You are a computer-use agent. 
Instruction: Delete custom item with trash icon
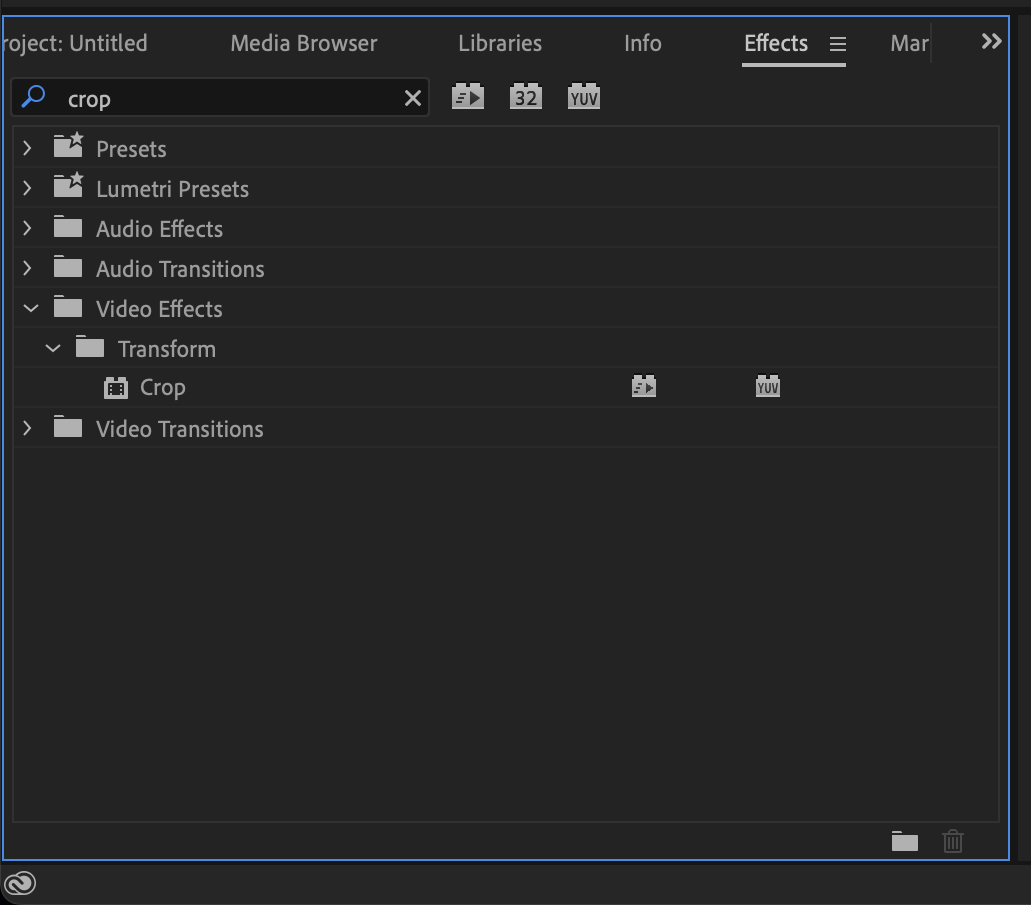pyautogui.click(x=953, y=841)
